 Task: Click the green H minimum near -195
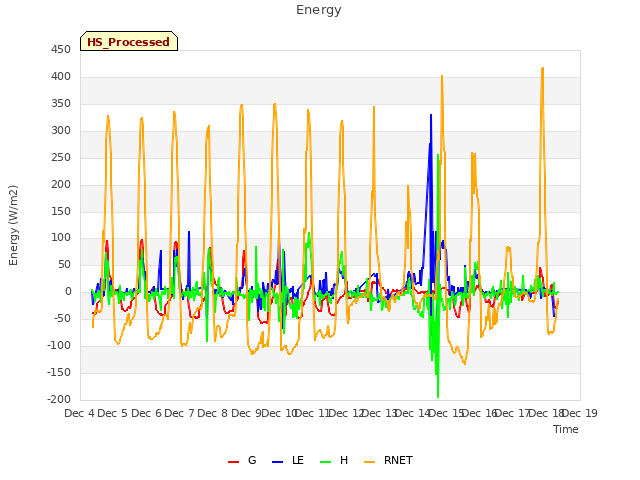pos(438,397)
